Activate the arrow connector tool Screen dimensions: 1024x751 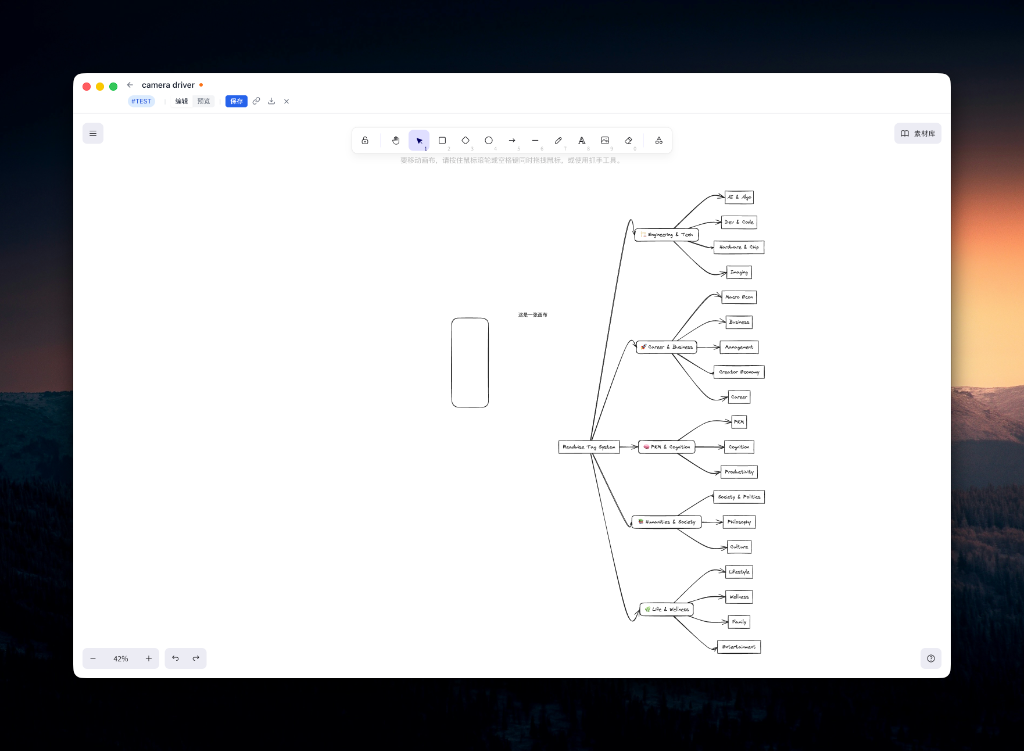point(512,140)
